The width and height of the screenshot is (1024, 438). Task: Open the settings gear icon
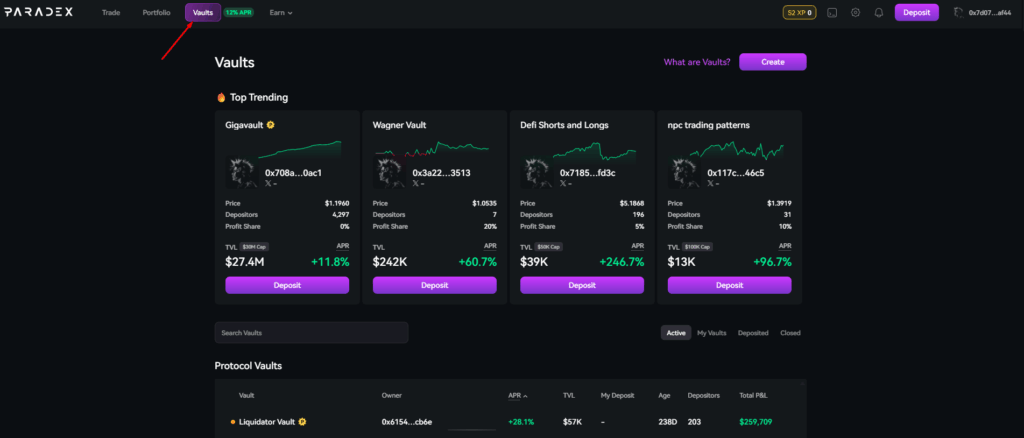click(856, 12)
